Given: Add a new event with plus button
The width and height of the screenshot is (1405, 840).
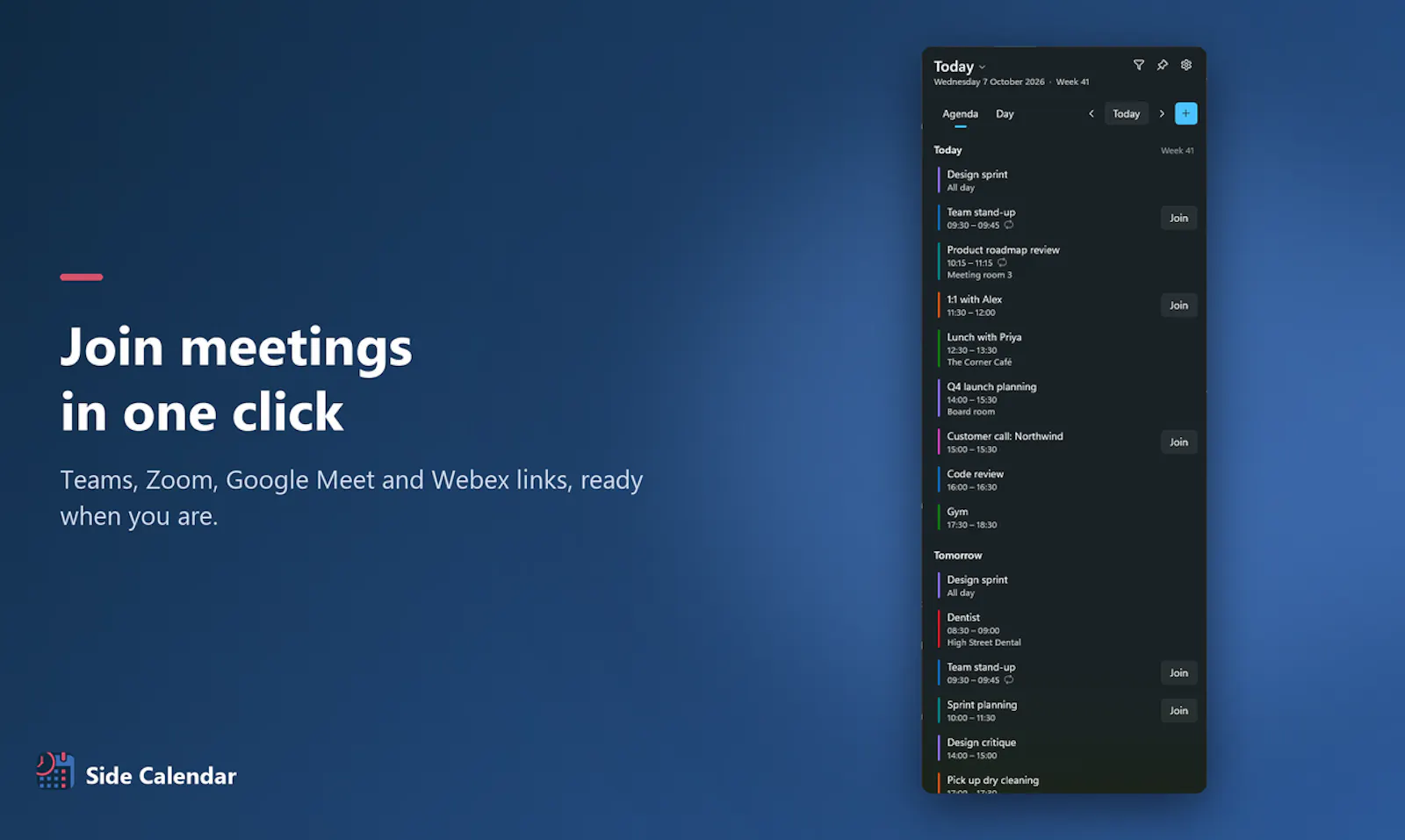Looking at the screenshot, I should coord(1185,113).
